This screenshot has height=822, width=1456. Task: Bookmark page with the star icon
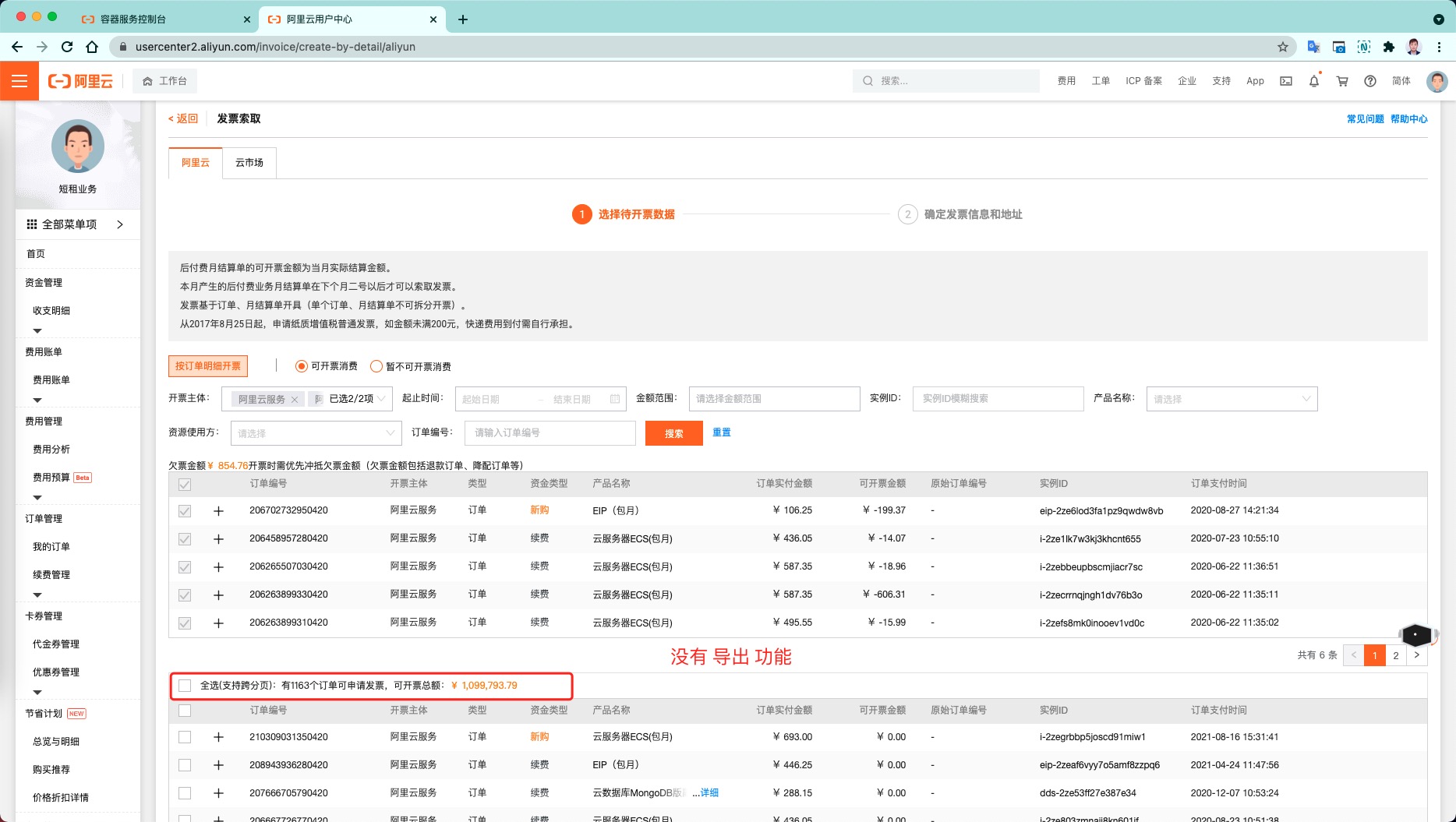[x=1283, y=47]
